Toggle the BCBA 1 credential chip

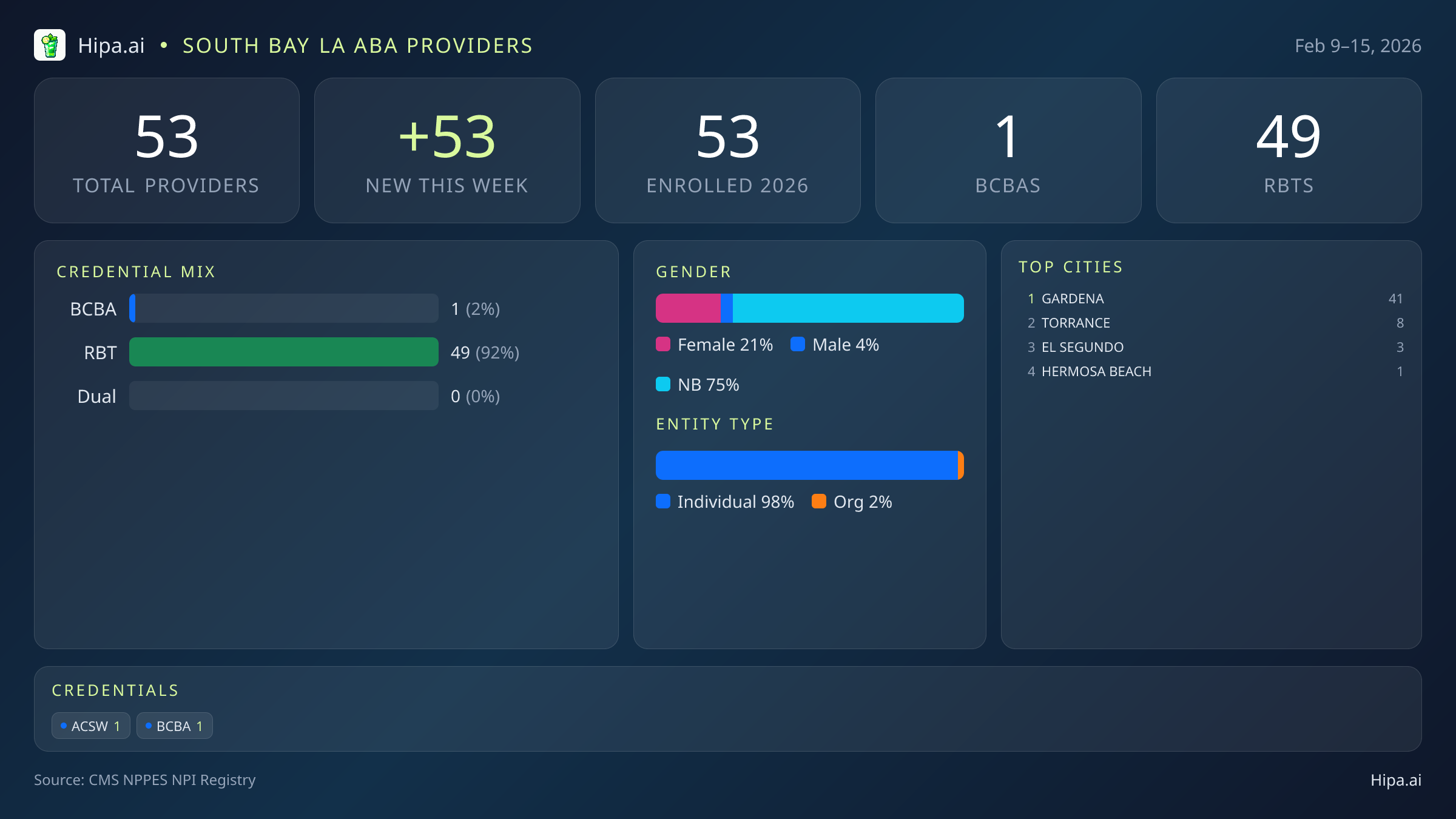[x=174, y=725]
